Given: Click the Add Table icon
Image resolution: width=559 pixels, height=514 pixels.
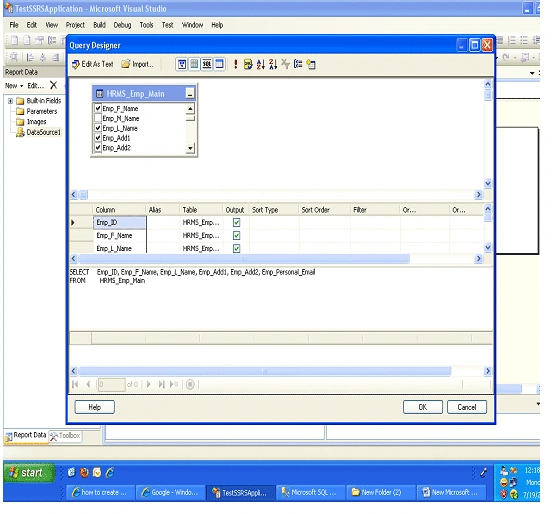Looking at the screenshot, I should click(x=311, y=65).
